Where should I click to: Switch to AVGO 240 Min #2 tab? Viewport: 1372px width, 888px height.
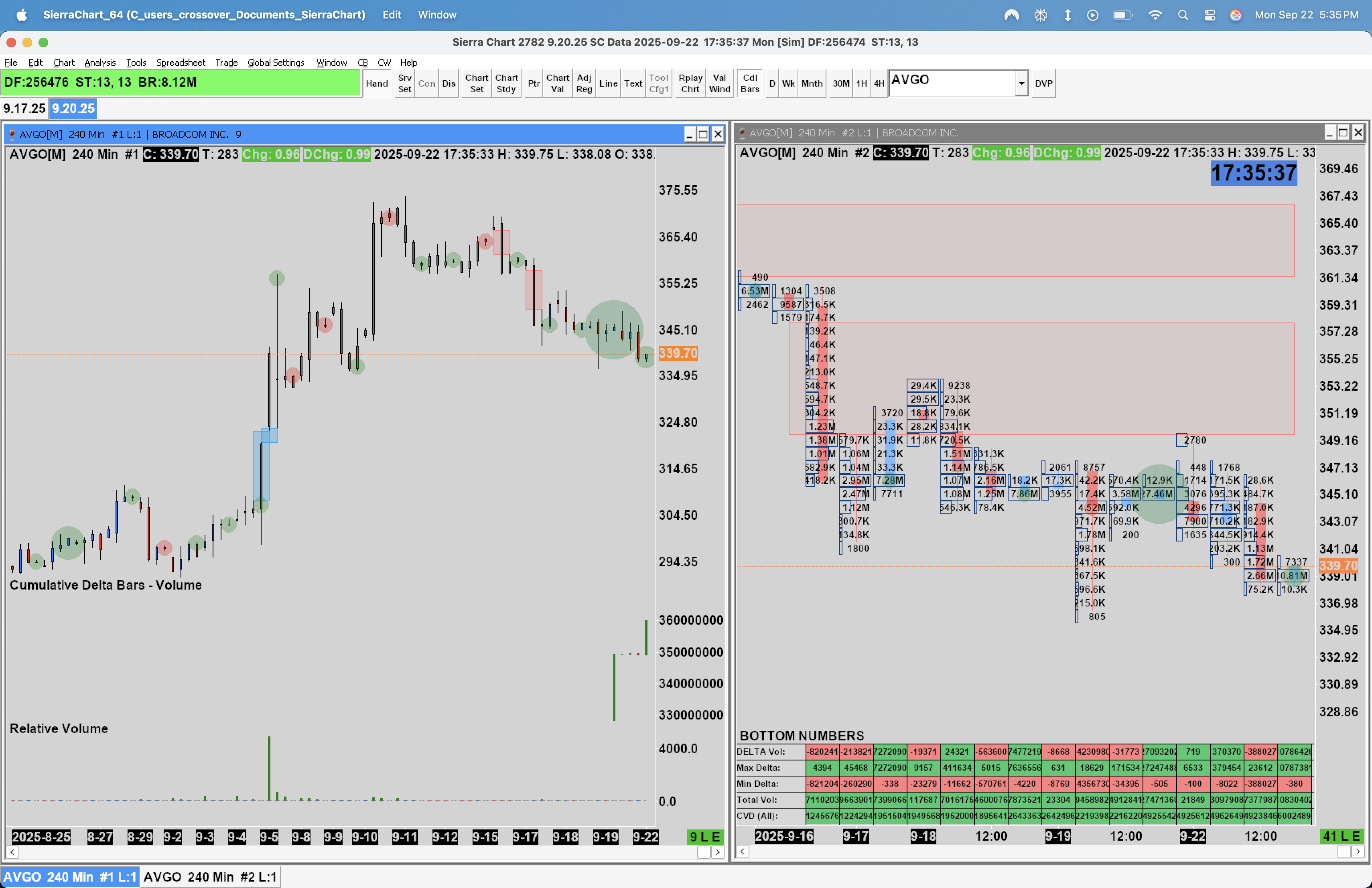pyautogui.click(x=210, y=876)
